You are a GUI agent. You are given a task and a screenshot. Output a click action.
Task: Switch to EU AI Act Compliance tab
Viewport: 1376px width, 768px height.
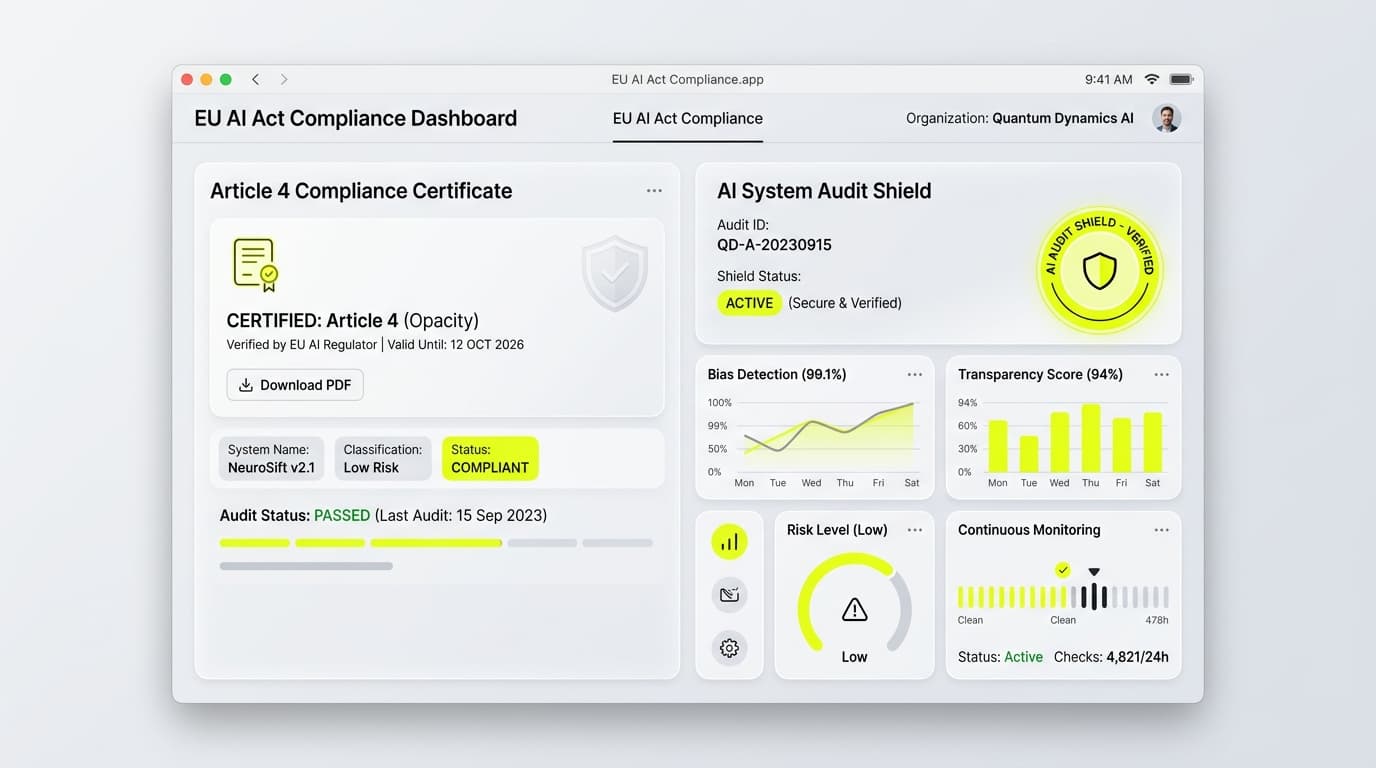688,118
